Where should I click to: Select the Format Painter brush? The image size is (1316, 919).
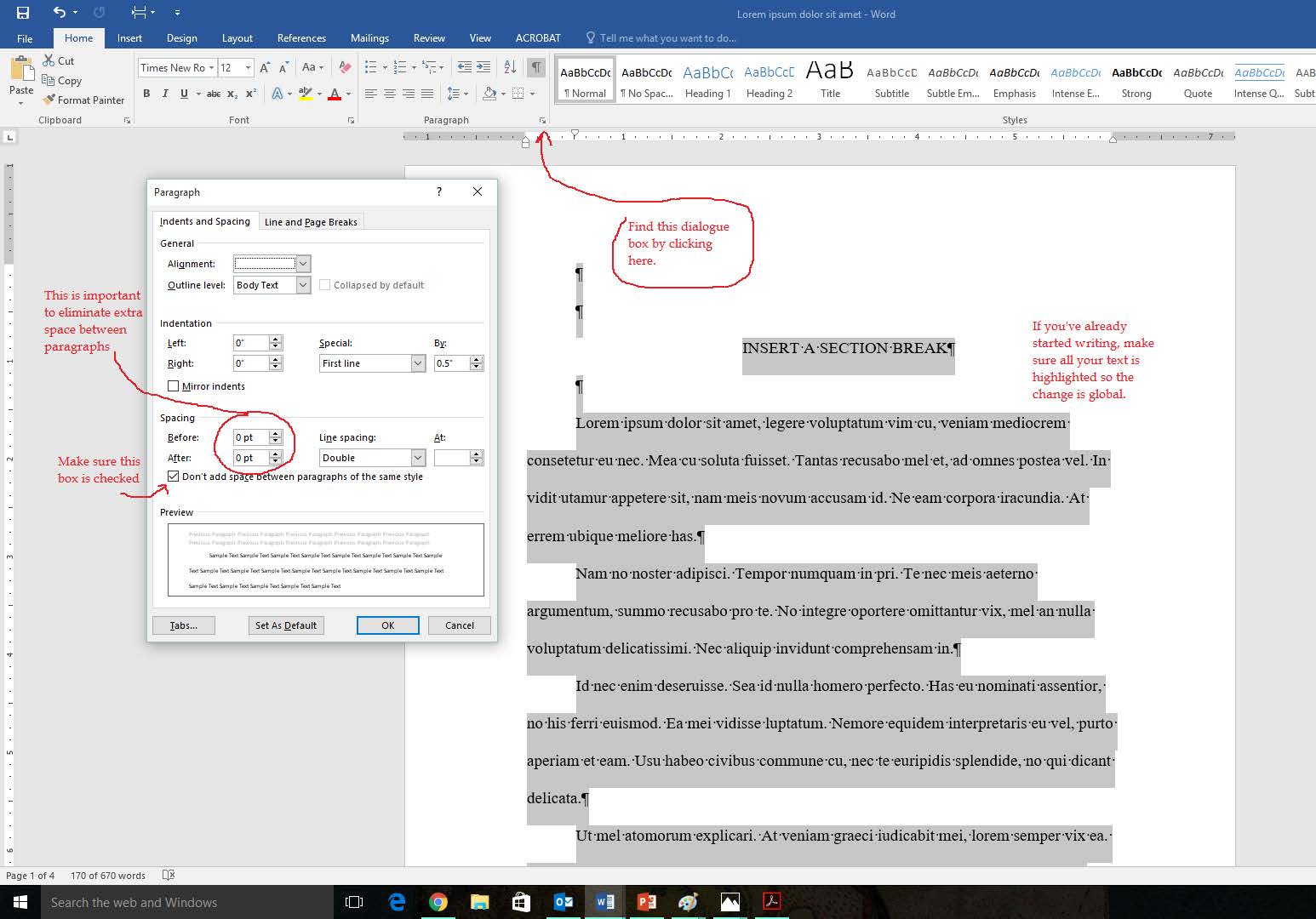tap(49, 100)
